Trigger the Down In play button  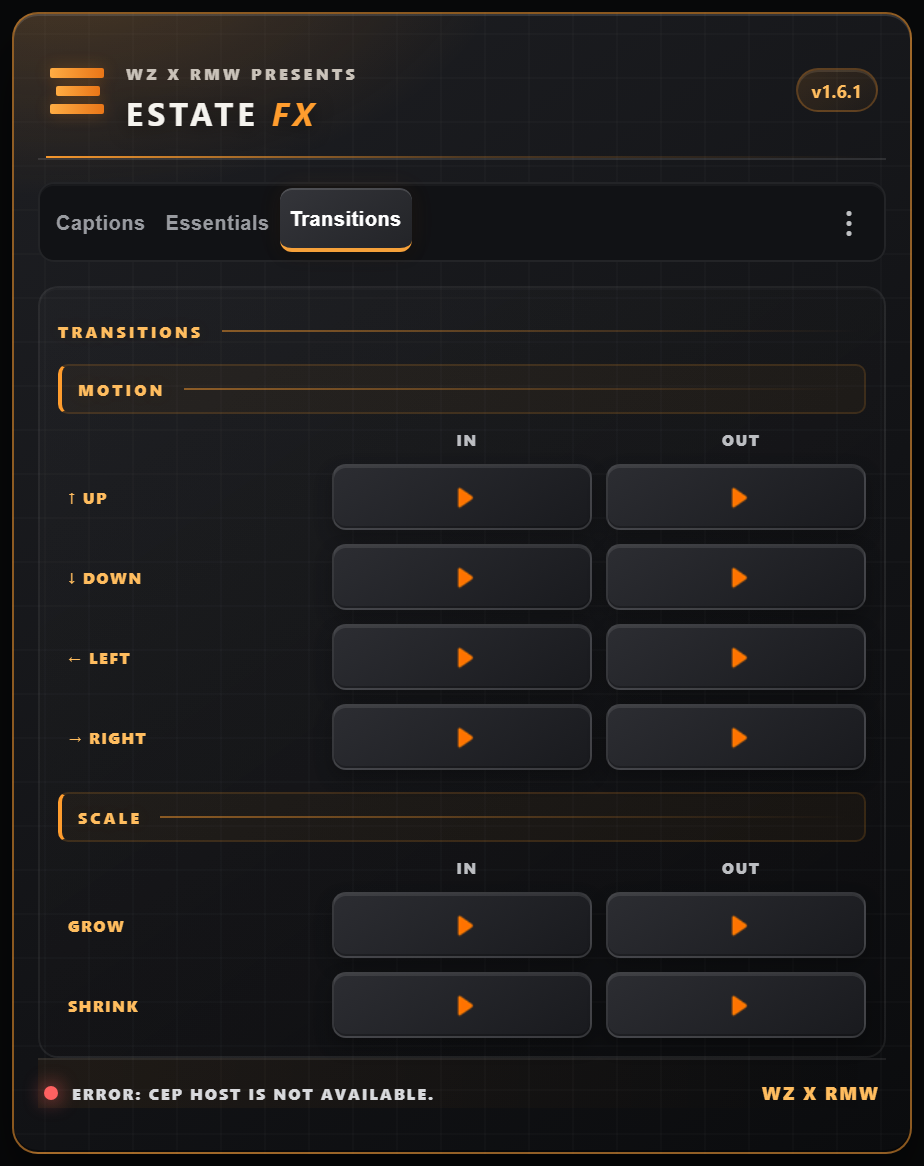click(x=462, y=578)
